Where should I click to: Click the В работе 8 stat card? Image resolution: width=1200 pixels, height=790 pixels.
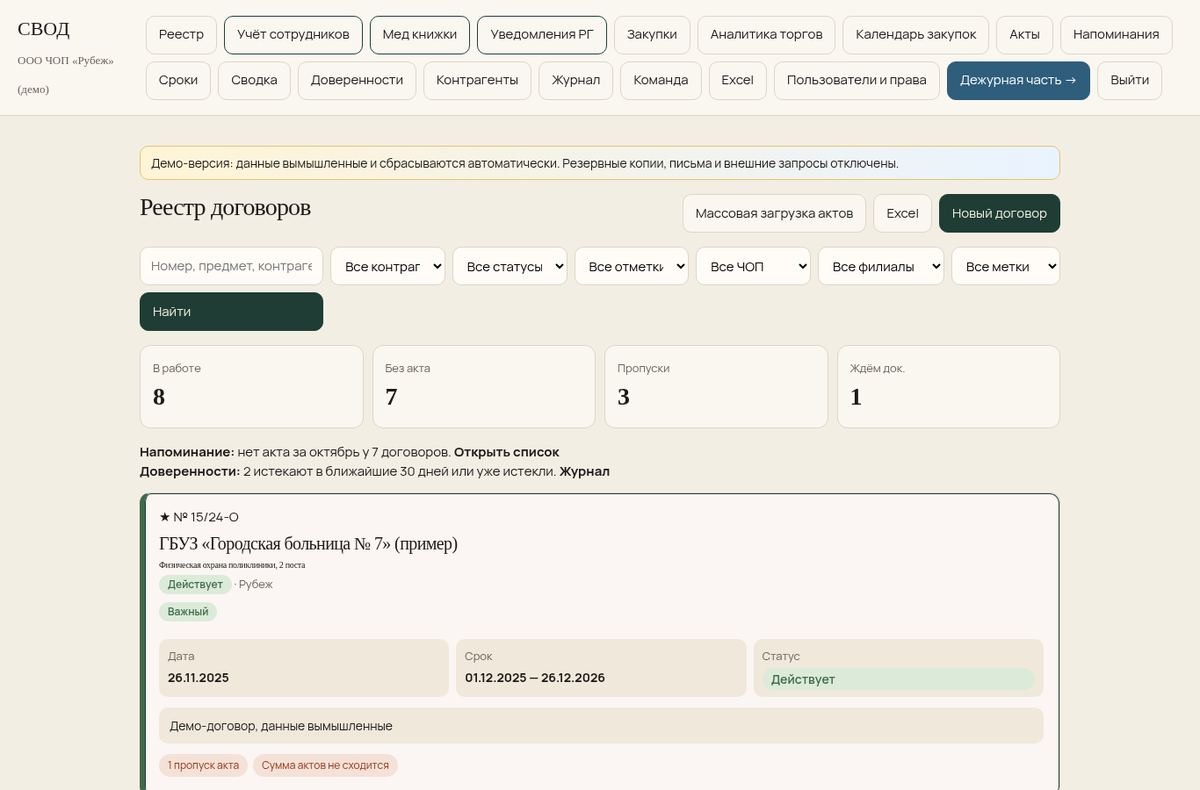(x=251, y=386)
